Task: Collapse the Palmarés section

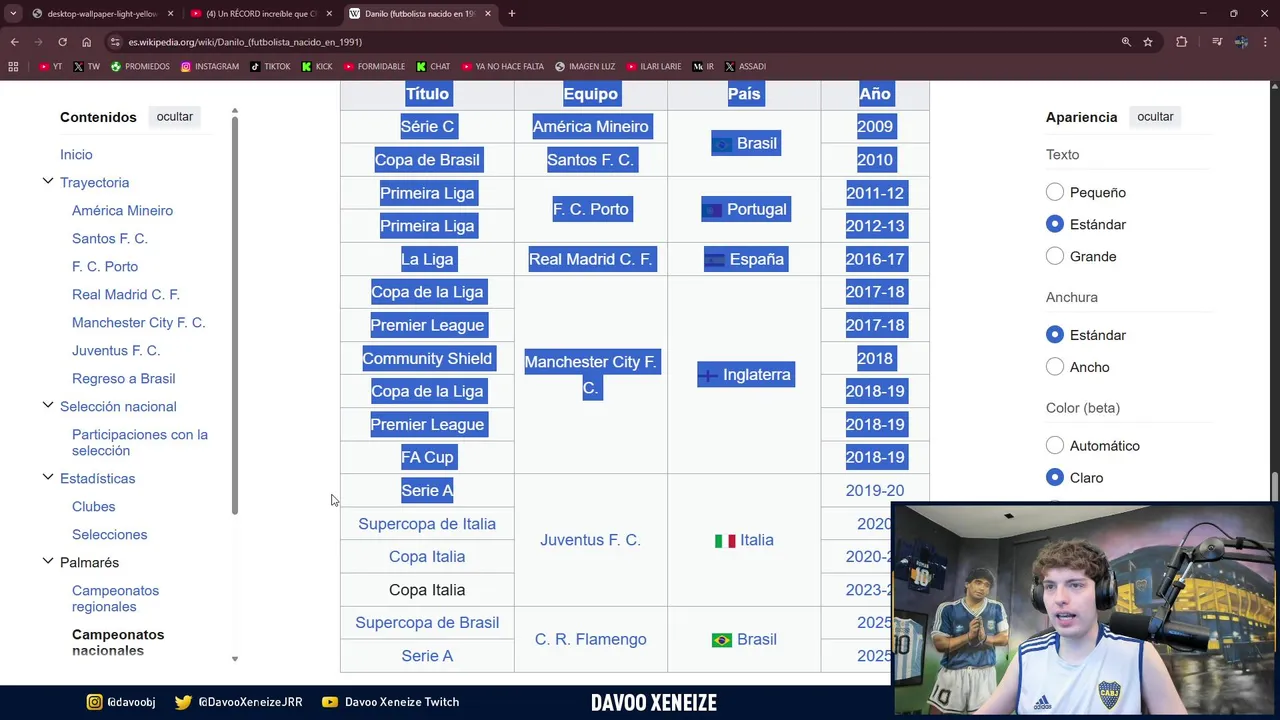Action: pyautogui.click(x=47, y=561)
